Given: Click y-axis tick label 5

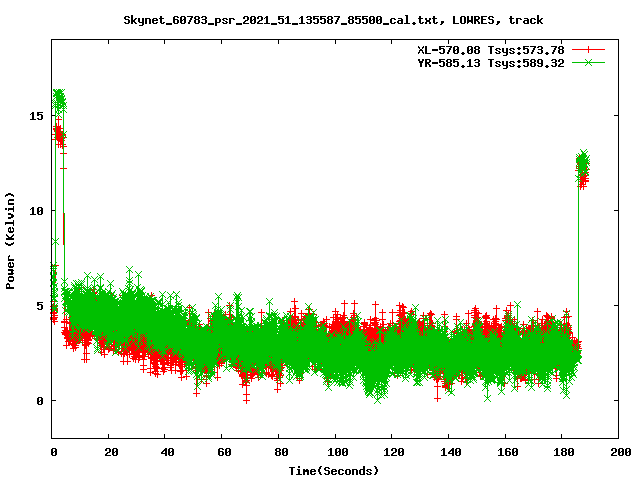Looking at the screenshot, I should [40, 306].
